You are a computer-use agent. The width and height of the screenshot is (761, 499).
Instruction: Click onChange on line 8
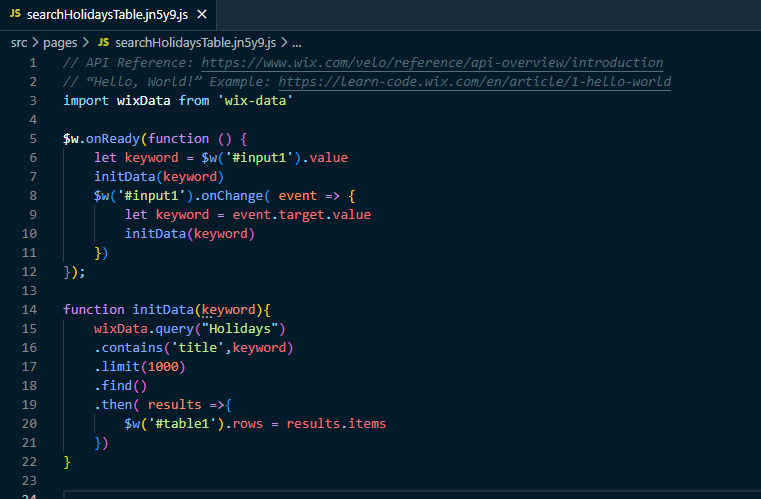(232, 196)
